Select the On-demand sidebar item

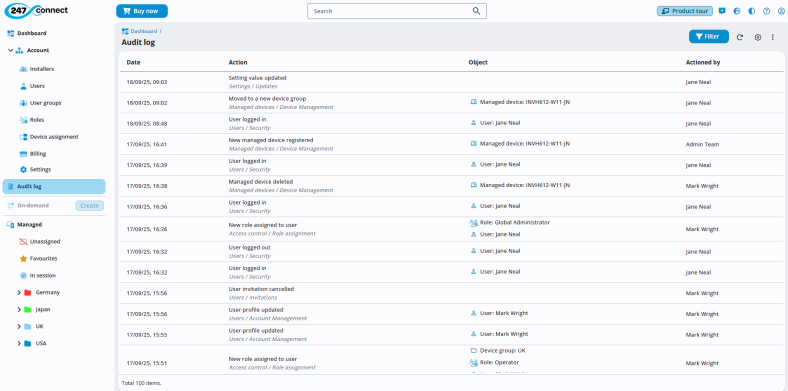(33, 206)
